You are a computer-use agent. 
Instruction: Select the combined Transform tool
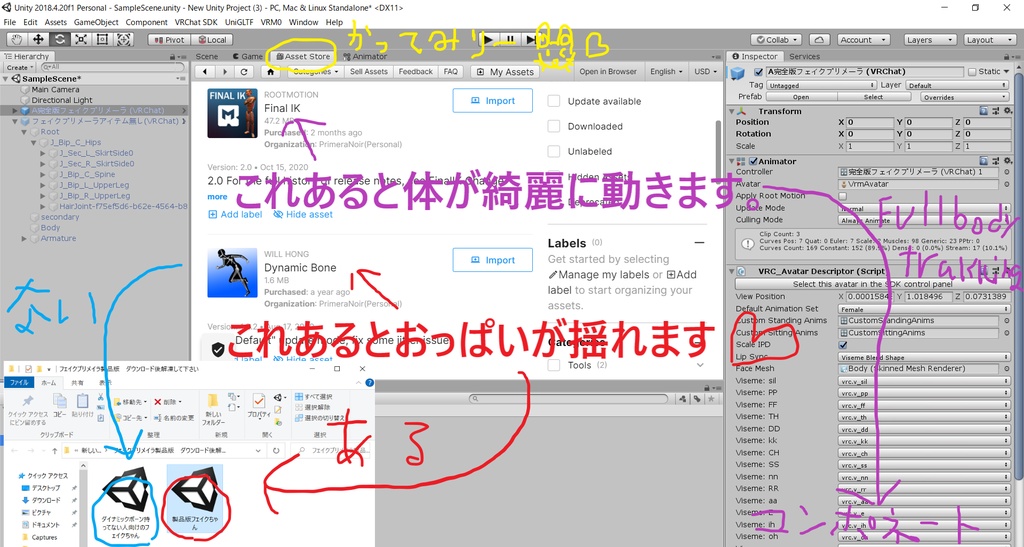[x=124, y=39]
